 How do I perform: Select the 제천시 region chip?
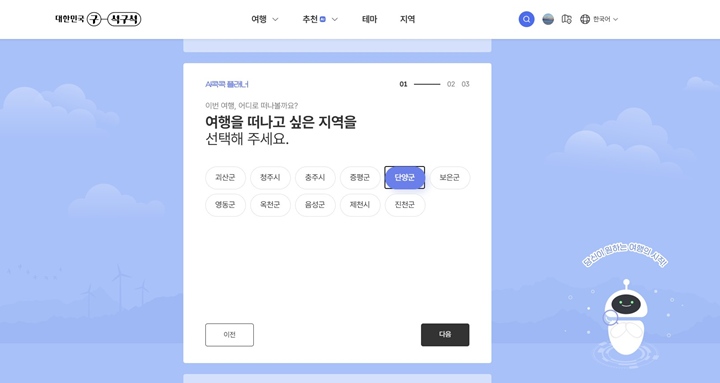click(x=360, y=205)
